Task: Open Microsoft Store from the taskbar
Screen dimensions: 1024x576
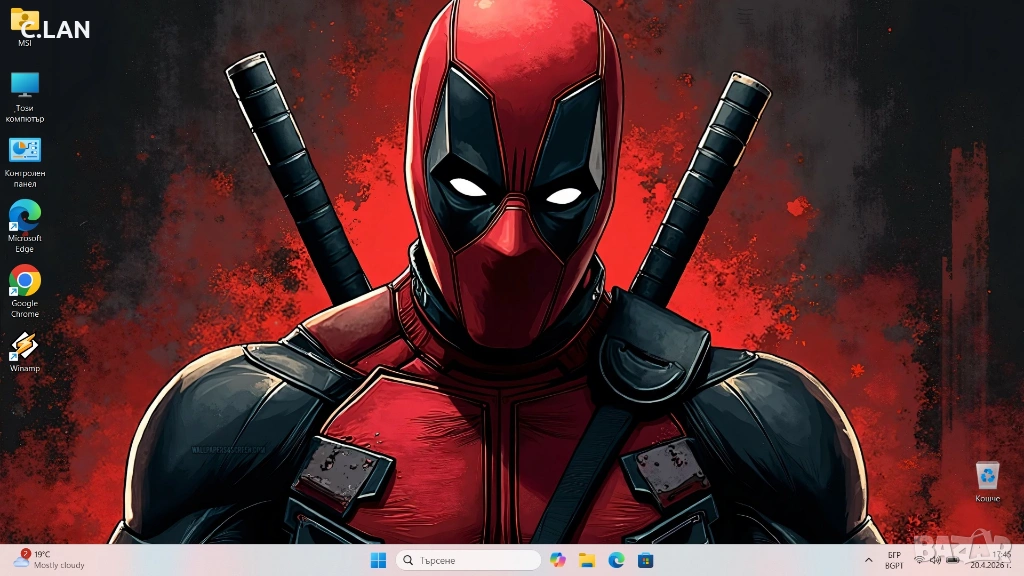Action: (646, 560)
